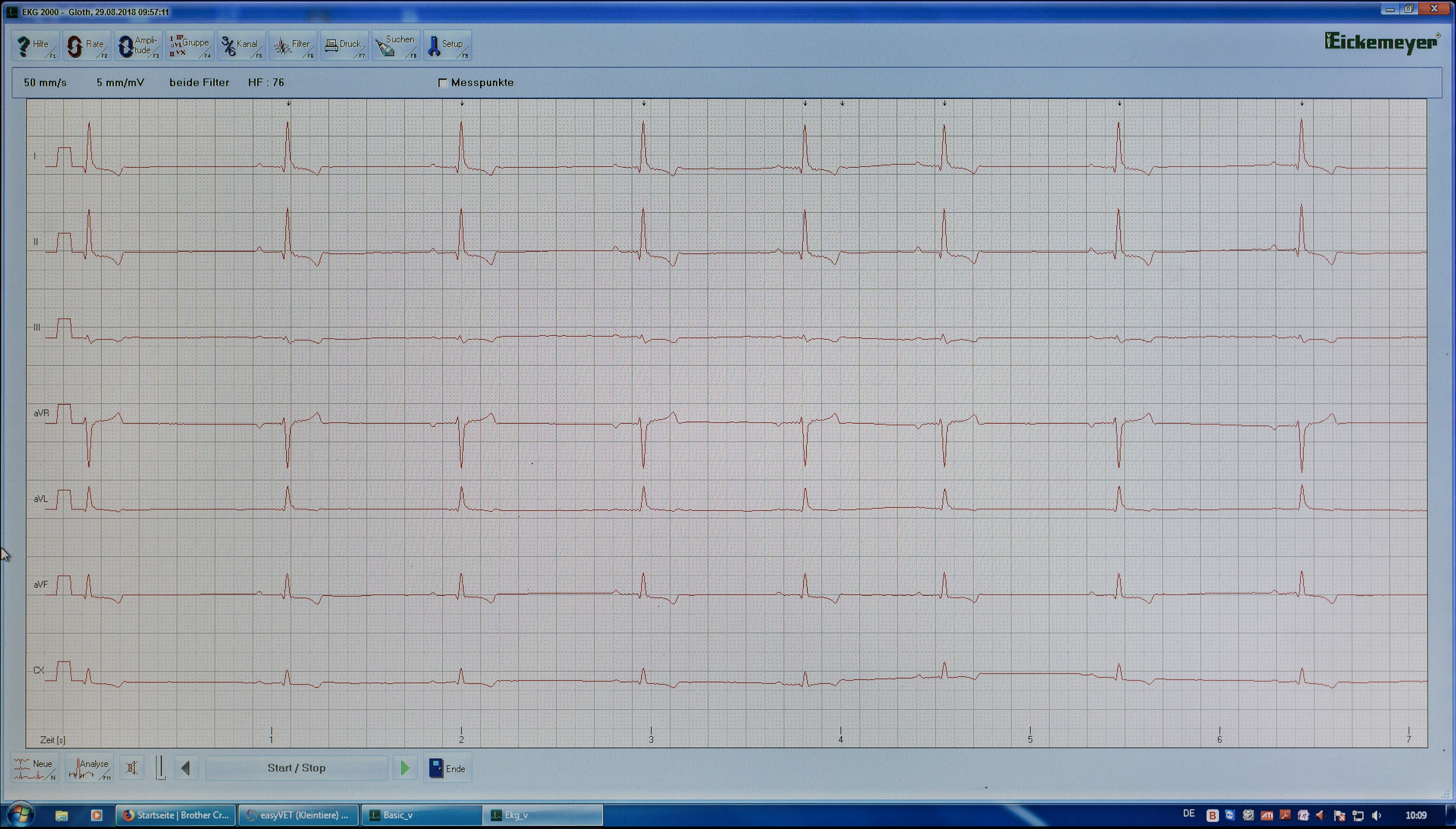The width and height of the screenshot is (1456, 829).
Task: Open the Filter tool
Action: click(x=293, y=46)
